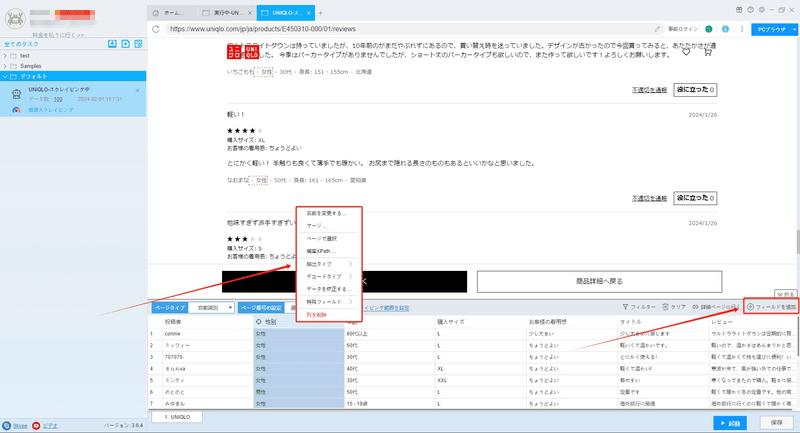Click the robot icon of UNIQLO task
Viewport: 800px width, 433px height.
point(16,94)
